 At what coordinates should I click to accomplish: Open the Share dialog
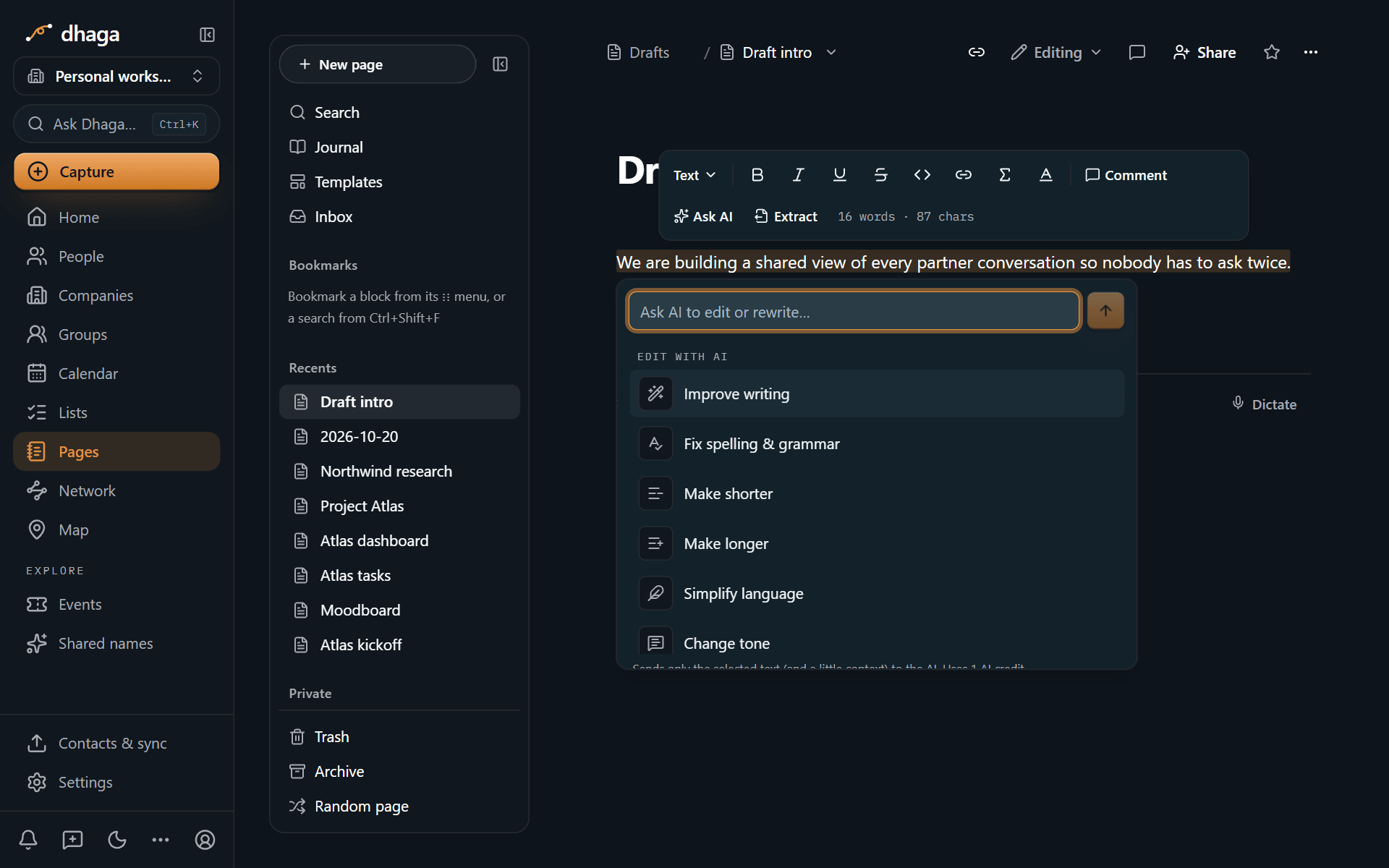[x=1205, y=52]
